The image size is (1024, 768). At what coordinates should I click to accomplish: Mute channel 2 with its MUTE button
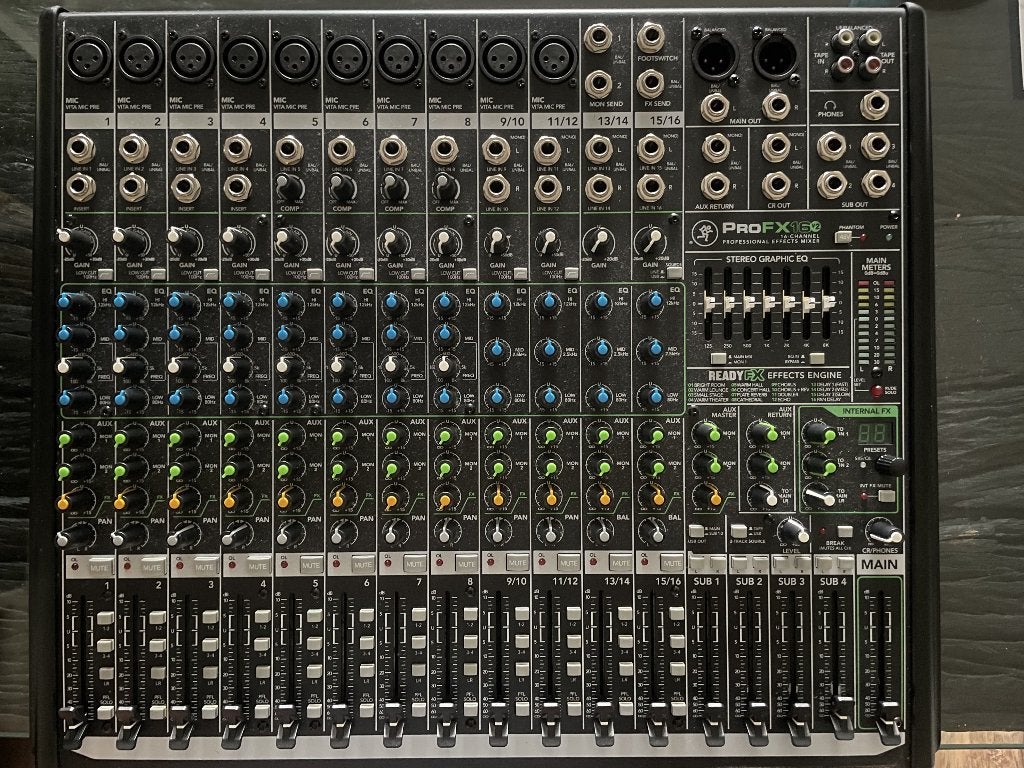tap(153, 567)
